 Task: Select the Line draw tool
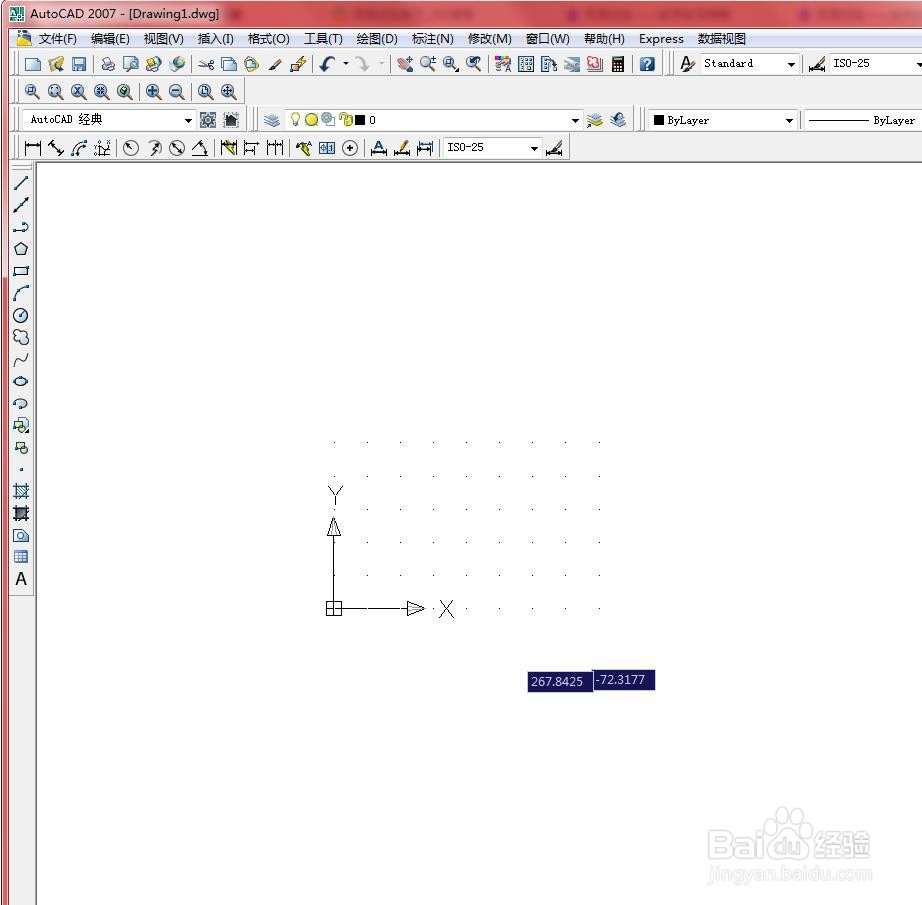tap(21, 183)
